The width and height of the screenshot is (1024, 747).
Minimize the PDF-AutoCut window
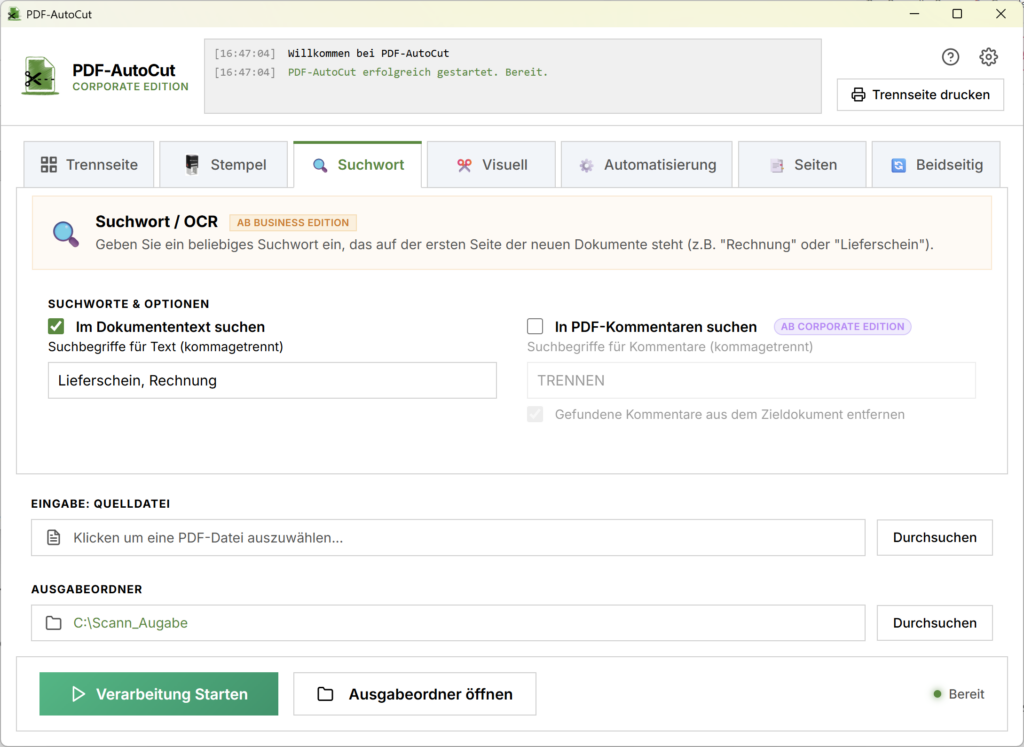(914, 14)
